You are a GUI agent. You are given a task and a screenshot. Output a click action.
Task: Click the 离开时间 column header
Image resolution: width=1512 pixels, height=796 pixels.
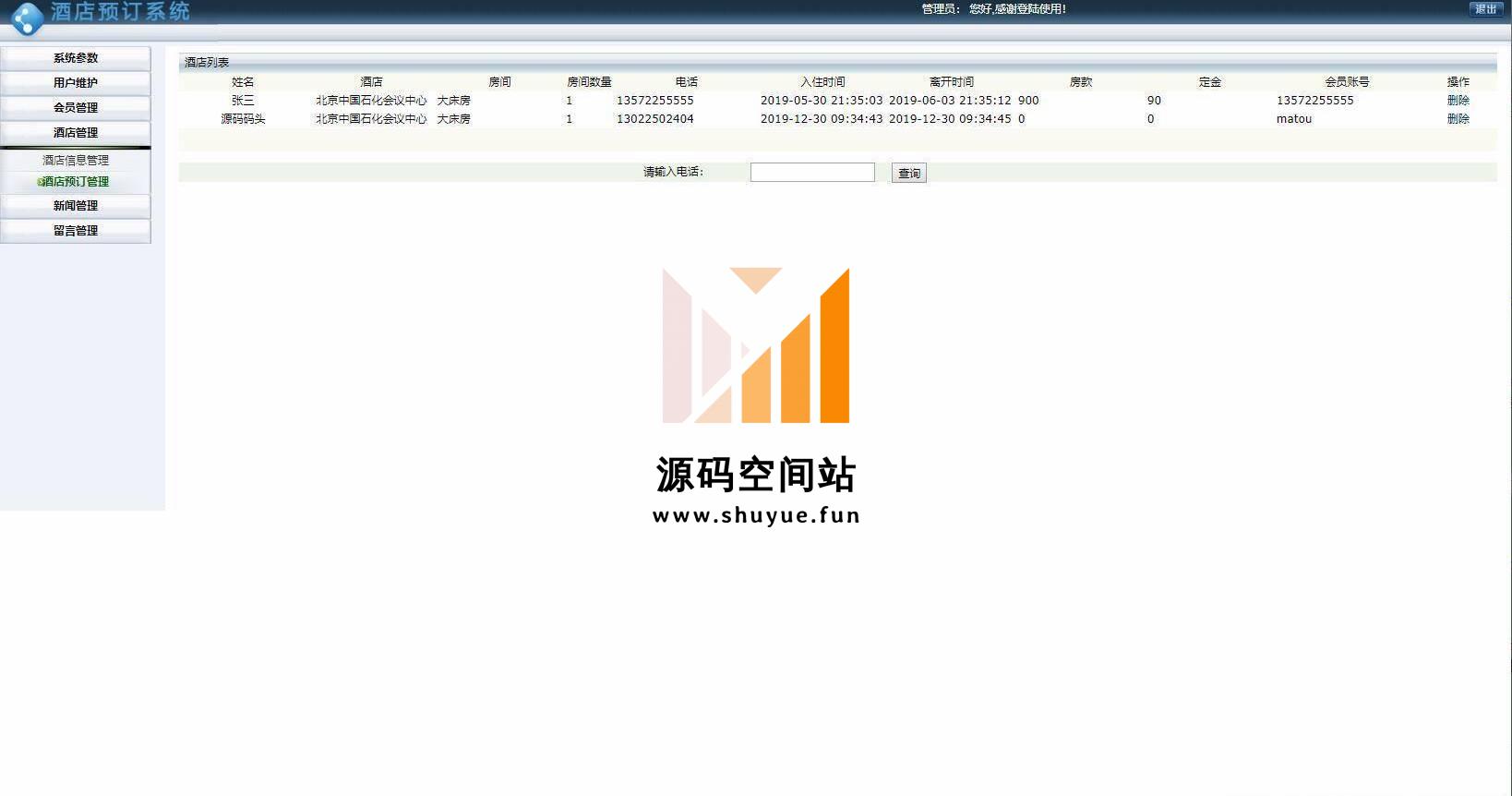(x=952, y=82)
